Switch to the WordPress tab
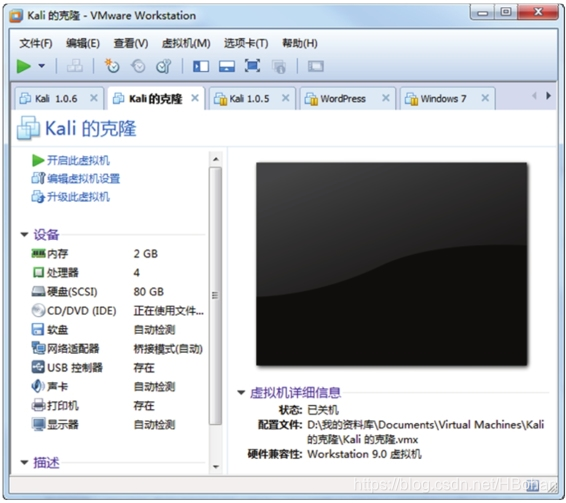 tap(348, 99)
